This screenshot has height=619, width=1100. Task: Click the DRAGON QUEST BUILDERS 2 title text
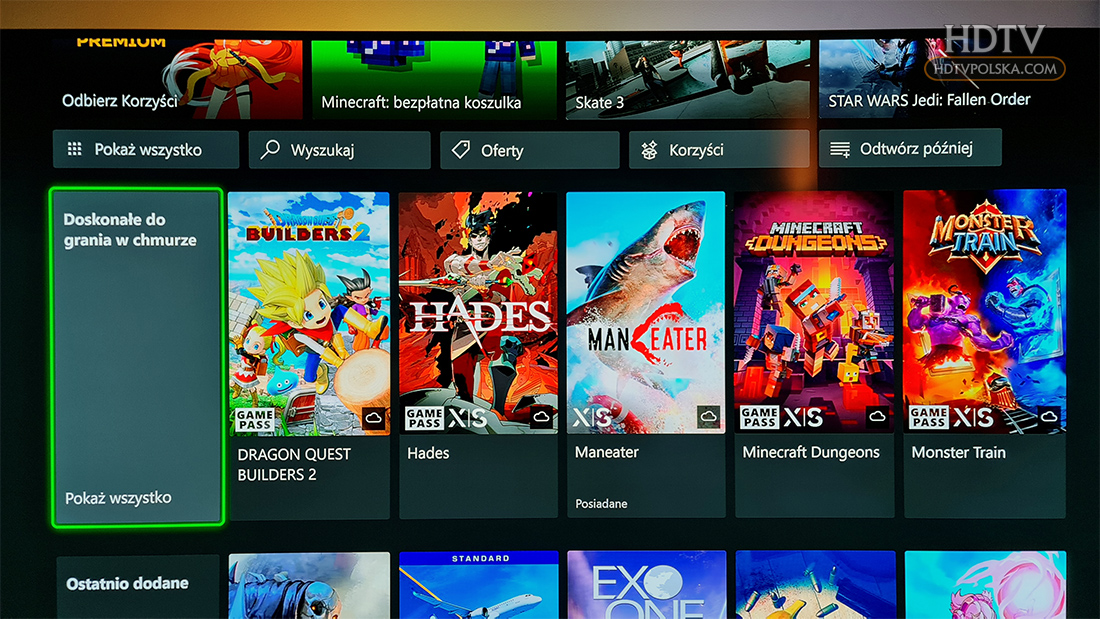pyautogui.click(x=294, y=464)
